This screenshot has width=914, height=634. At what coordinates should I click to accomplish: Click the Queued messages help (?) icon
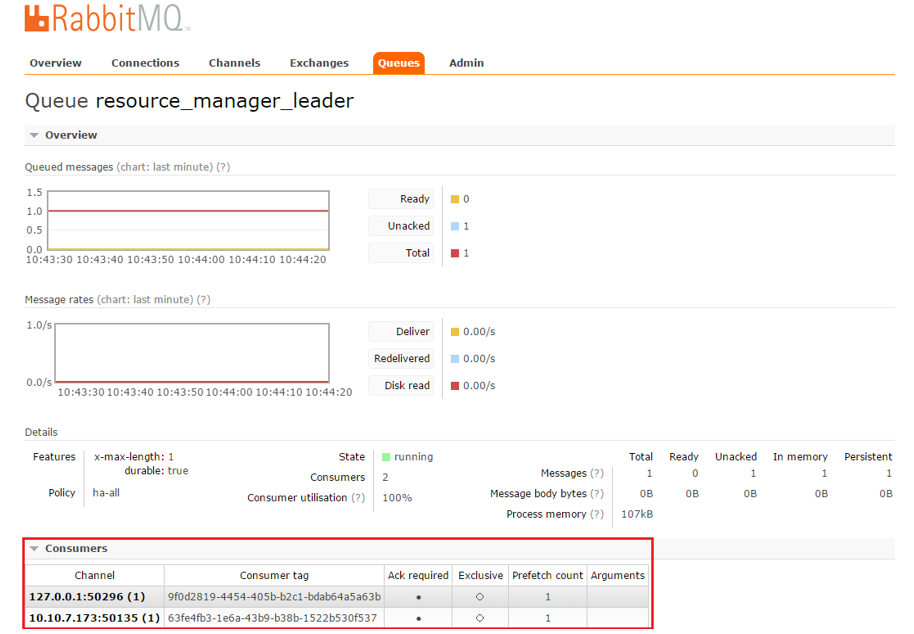click(223, 167)
